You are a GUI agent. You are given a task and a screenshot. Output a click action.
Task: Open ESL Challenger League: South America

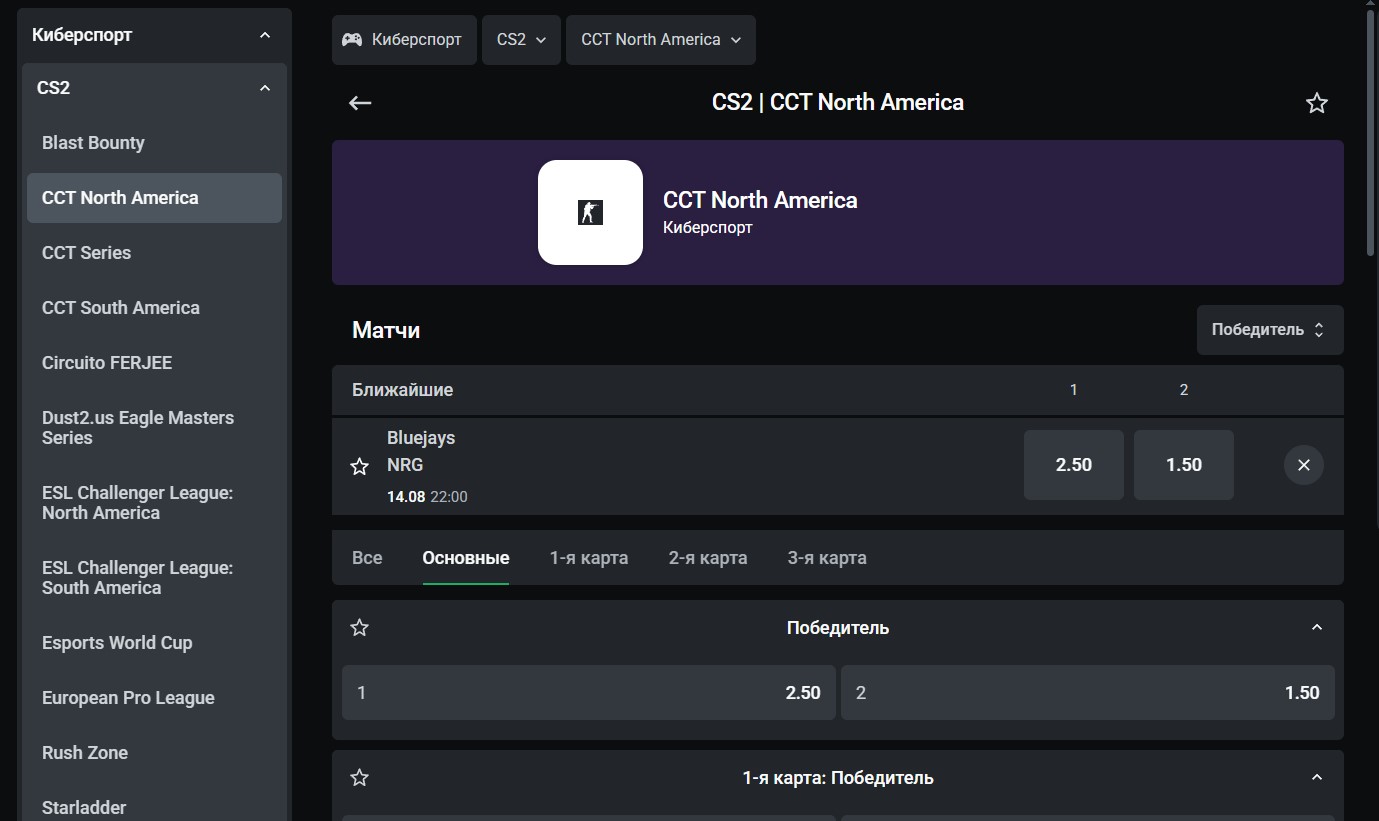(154, 578)
